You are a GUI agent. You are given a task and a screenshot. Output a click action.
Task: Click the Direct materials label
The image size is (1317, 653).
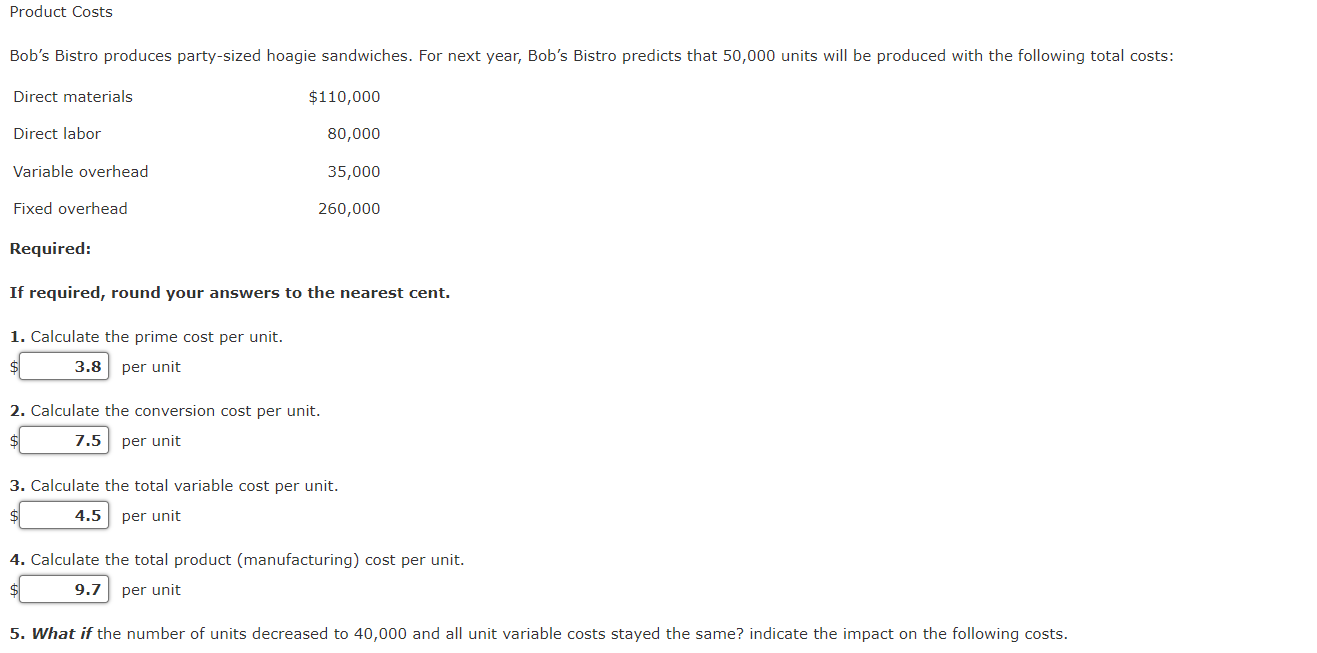tap(72, 97)
